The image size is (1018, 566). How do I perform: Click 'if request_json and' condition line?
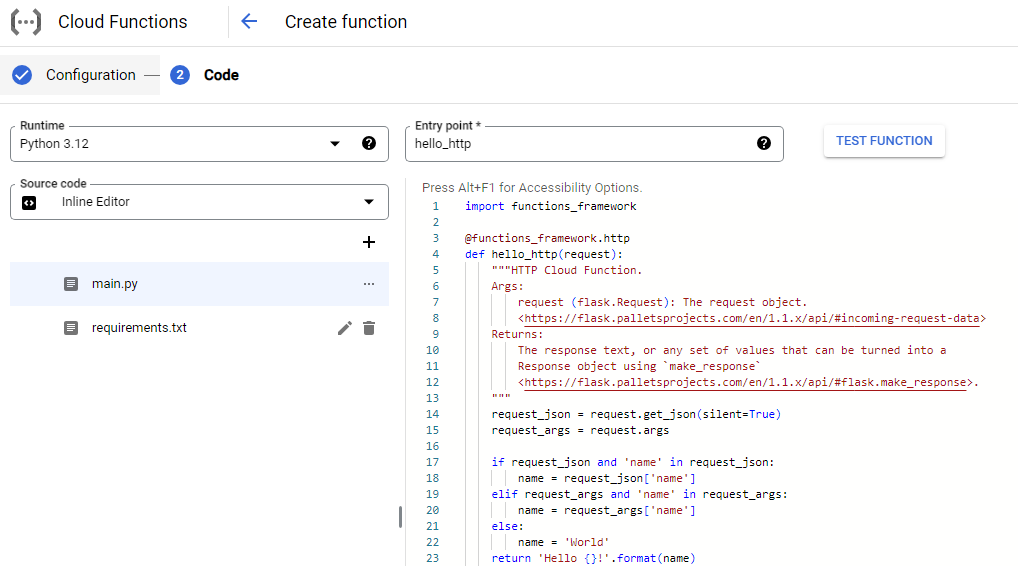coord(633,462)
